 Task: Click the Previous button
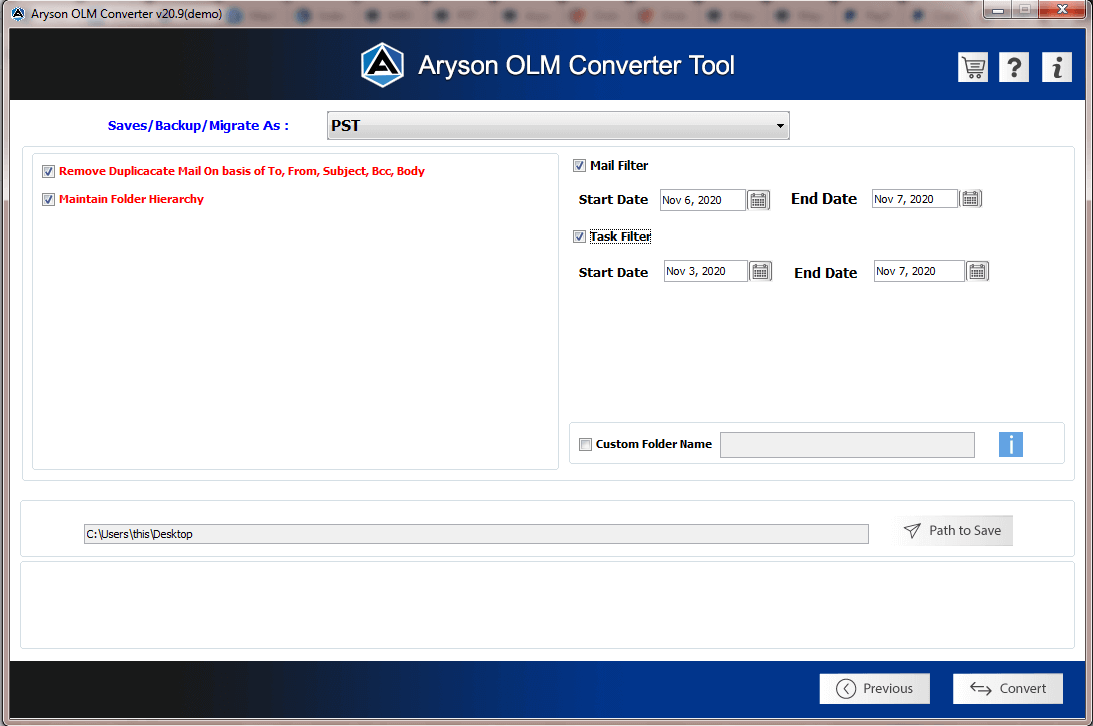point(875,688)
